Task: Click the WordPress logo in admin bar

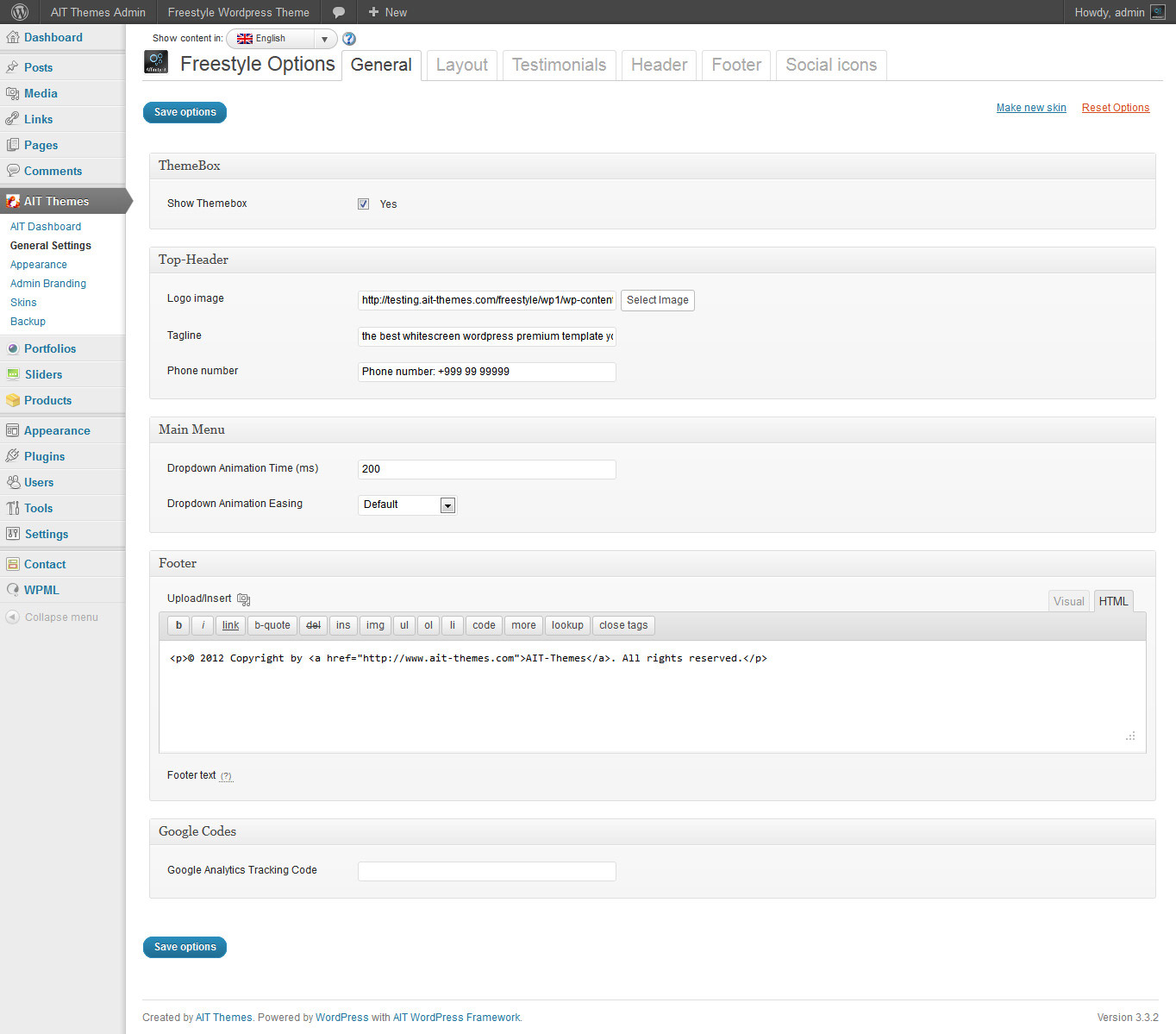Action: (x=20, y=12)
